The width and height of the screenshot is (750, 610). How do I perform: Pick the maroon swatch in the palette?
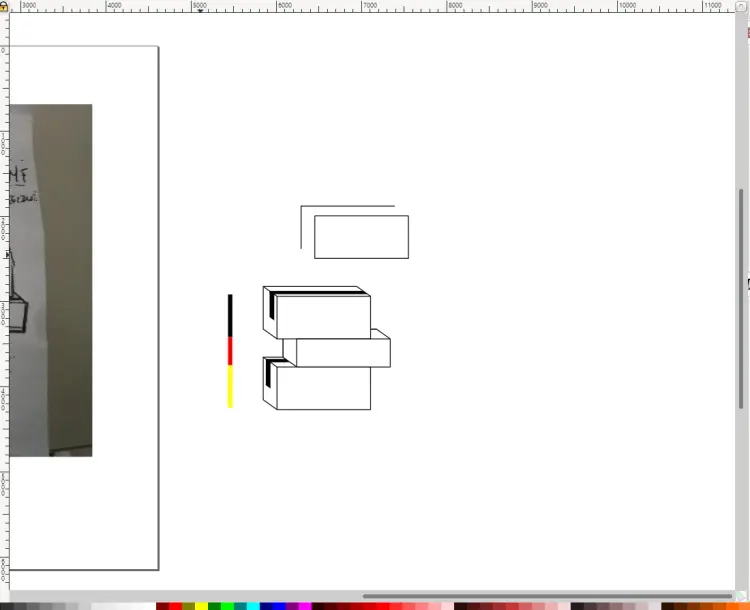pyautogui.click(x=163, y=607)
